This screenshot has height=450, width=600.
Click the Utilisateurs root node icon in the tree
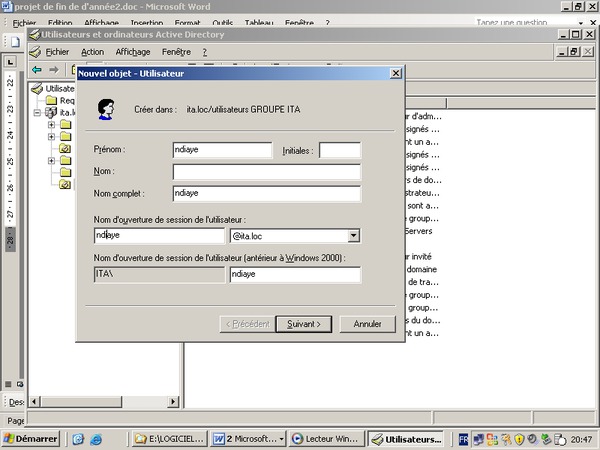point(36,88)
